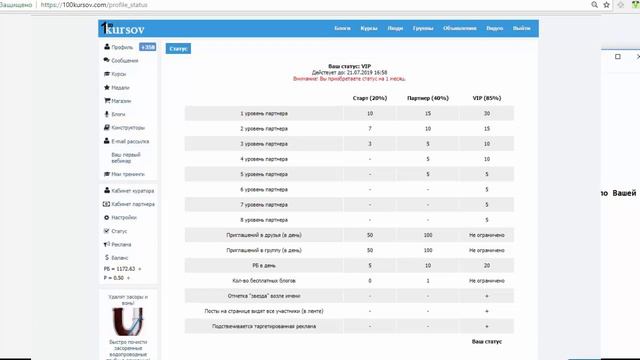Click the browser address bar URL
Image resolution: width=640 pixels, height=360 pixels.
[x=94, y=5]
